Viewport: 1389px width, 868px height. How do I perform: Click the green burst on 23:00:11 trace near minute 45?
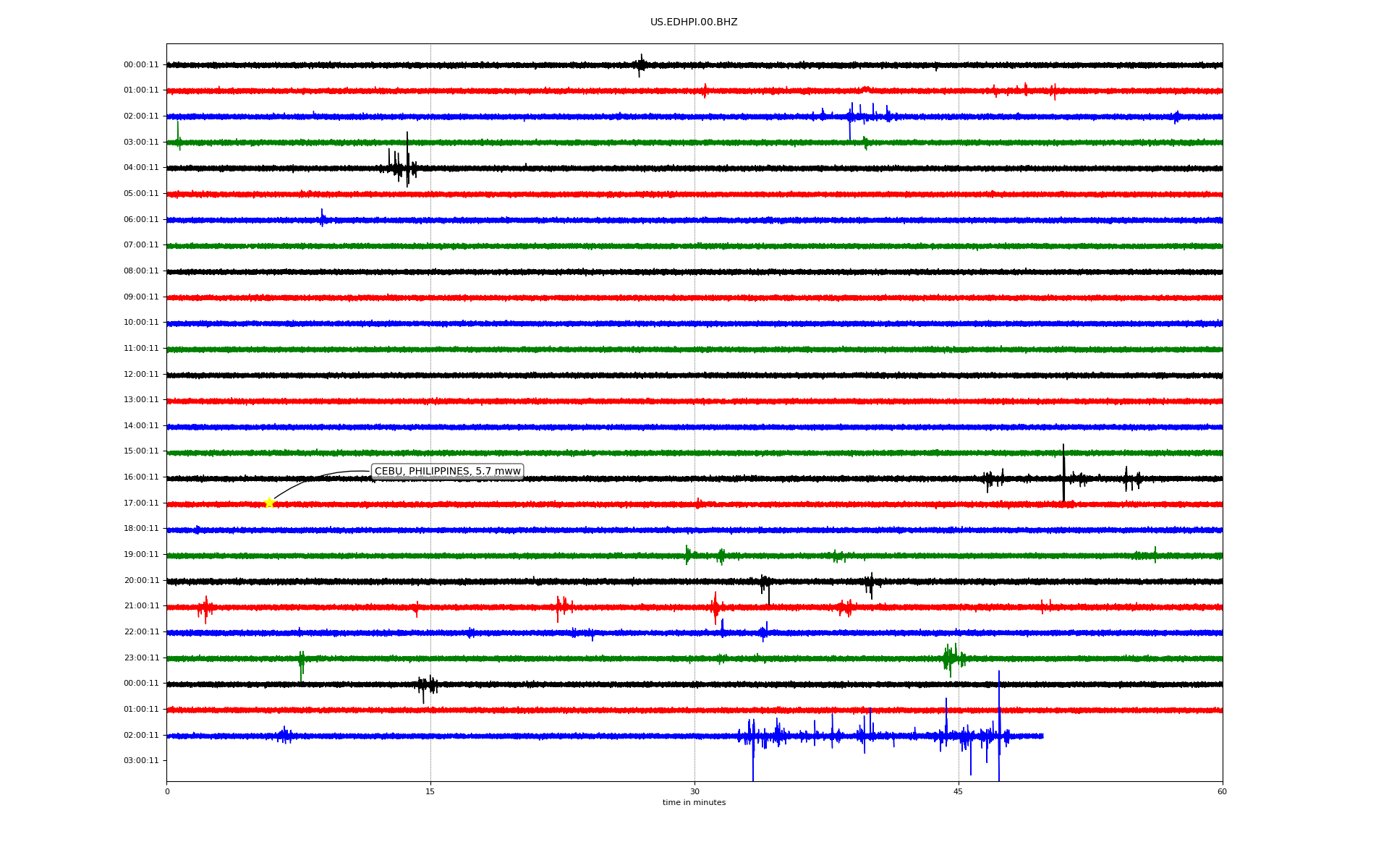coord(951,658)
